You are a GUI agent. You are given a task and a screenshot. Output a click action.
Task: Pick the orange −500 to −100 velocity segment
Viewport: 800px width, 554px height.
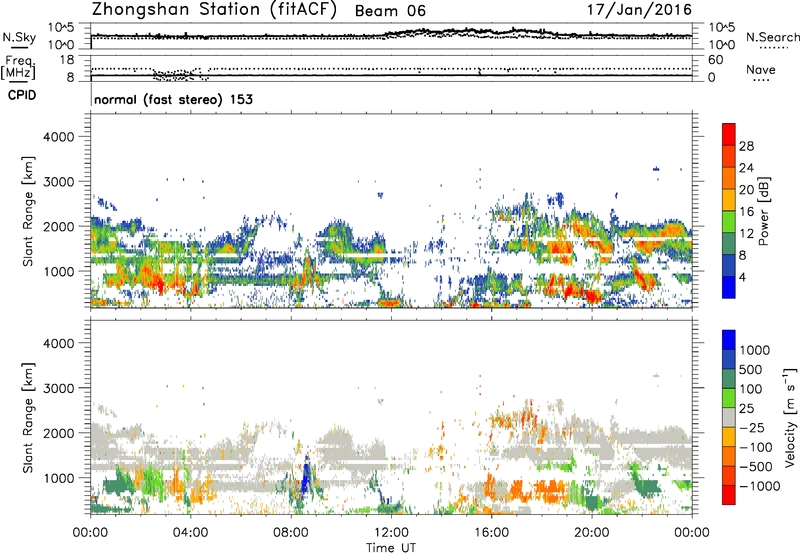(x=729, y=456)
